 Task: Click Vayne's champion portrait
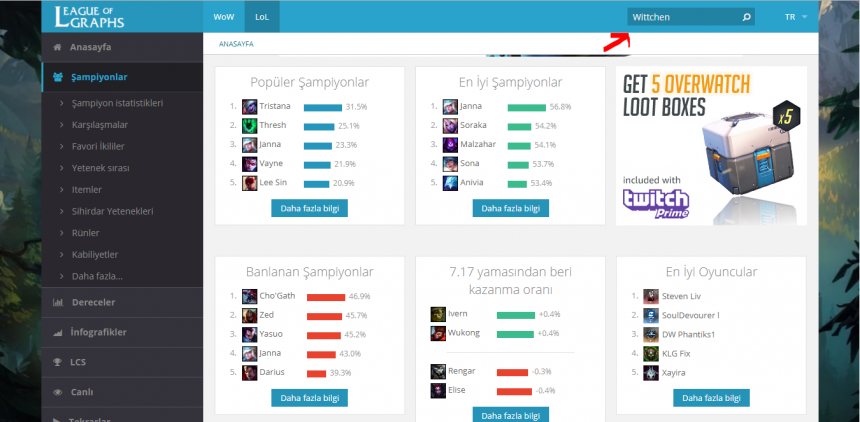pos(250,164)
